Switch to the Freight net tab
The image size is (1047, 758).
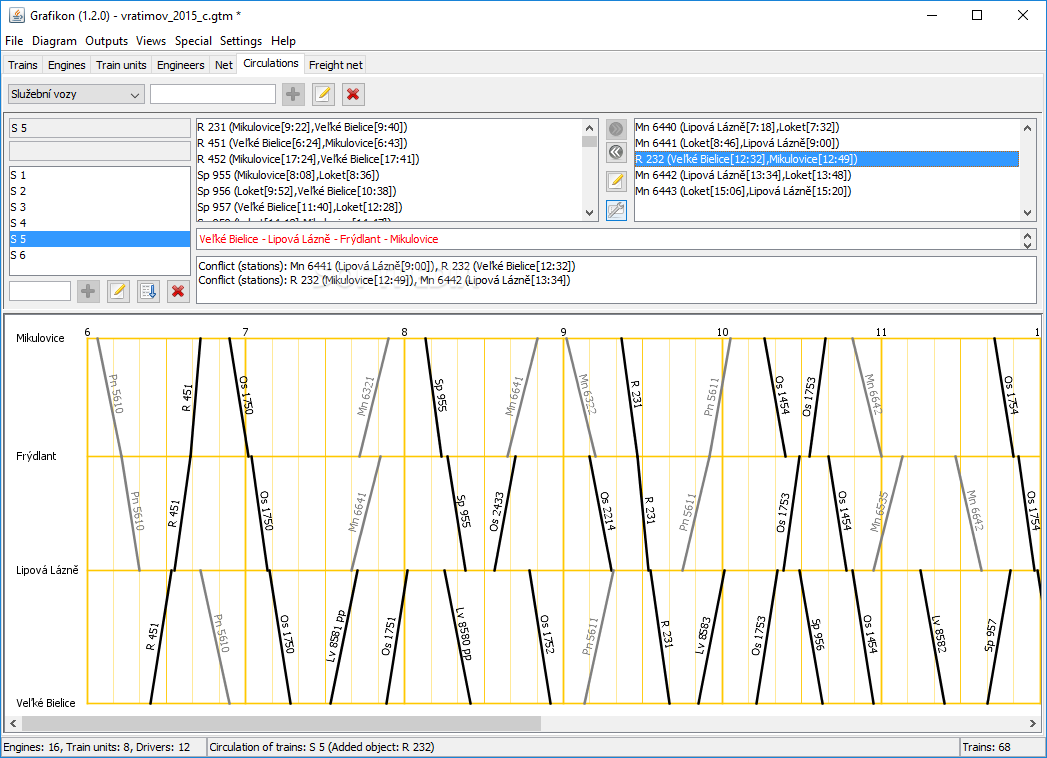coord(336,65)
